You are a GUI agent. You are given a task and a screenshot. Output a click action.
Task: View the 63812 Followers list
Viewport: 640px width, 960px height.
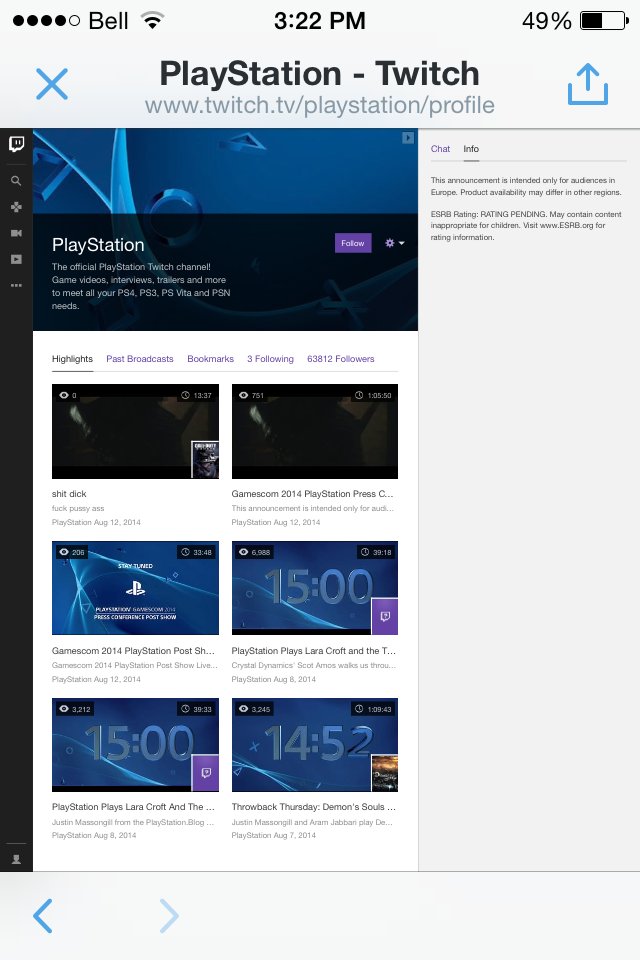[x=341, y=359]
